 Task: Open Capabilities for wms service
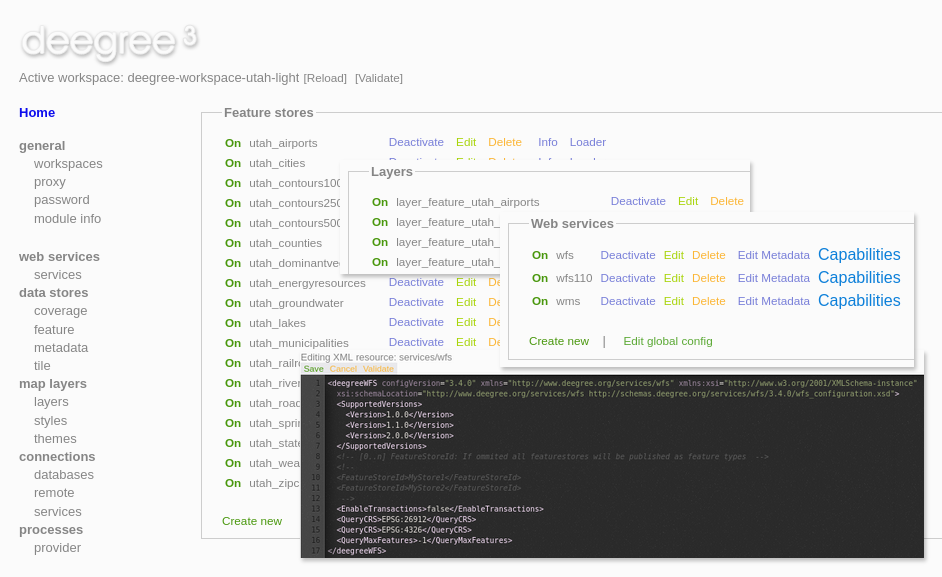859,300
